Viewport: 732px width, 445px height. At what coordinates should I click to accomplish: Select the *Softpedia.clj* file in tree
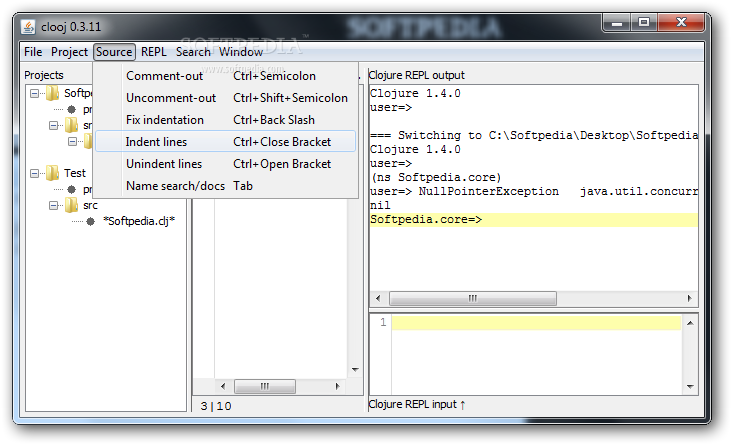click(x=139, y=221)
